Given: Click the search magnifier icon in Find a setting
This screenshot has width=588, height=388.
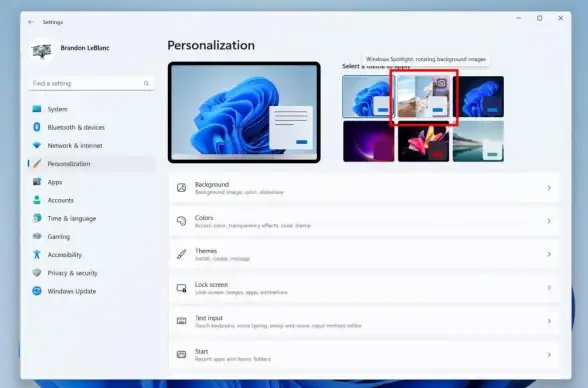Looking at the screenshot, I should pyautogui.click(x=146, y=83).
